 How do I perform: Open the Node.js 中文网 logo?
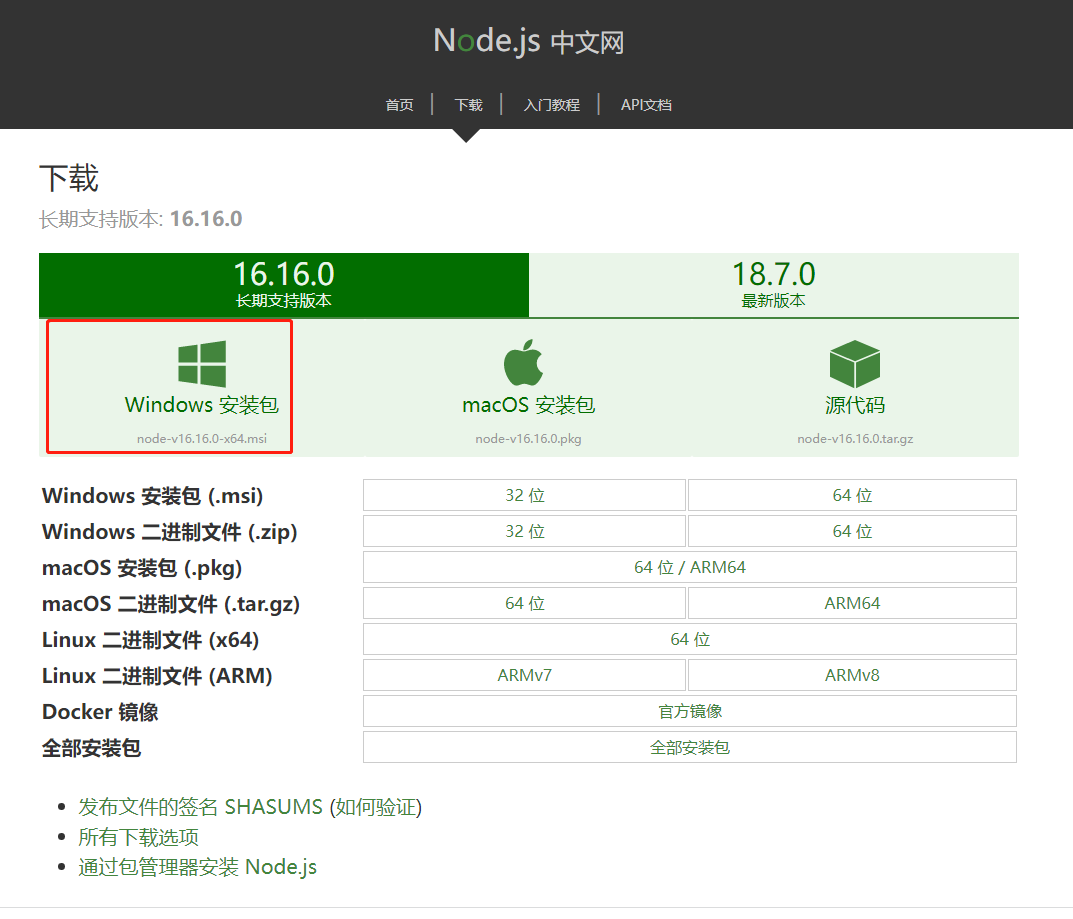529,41
